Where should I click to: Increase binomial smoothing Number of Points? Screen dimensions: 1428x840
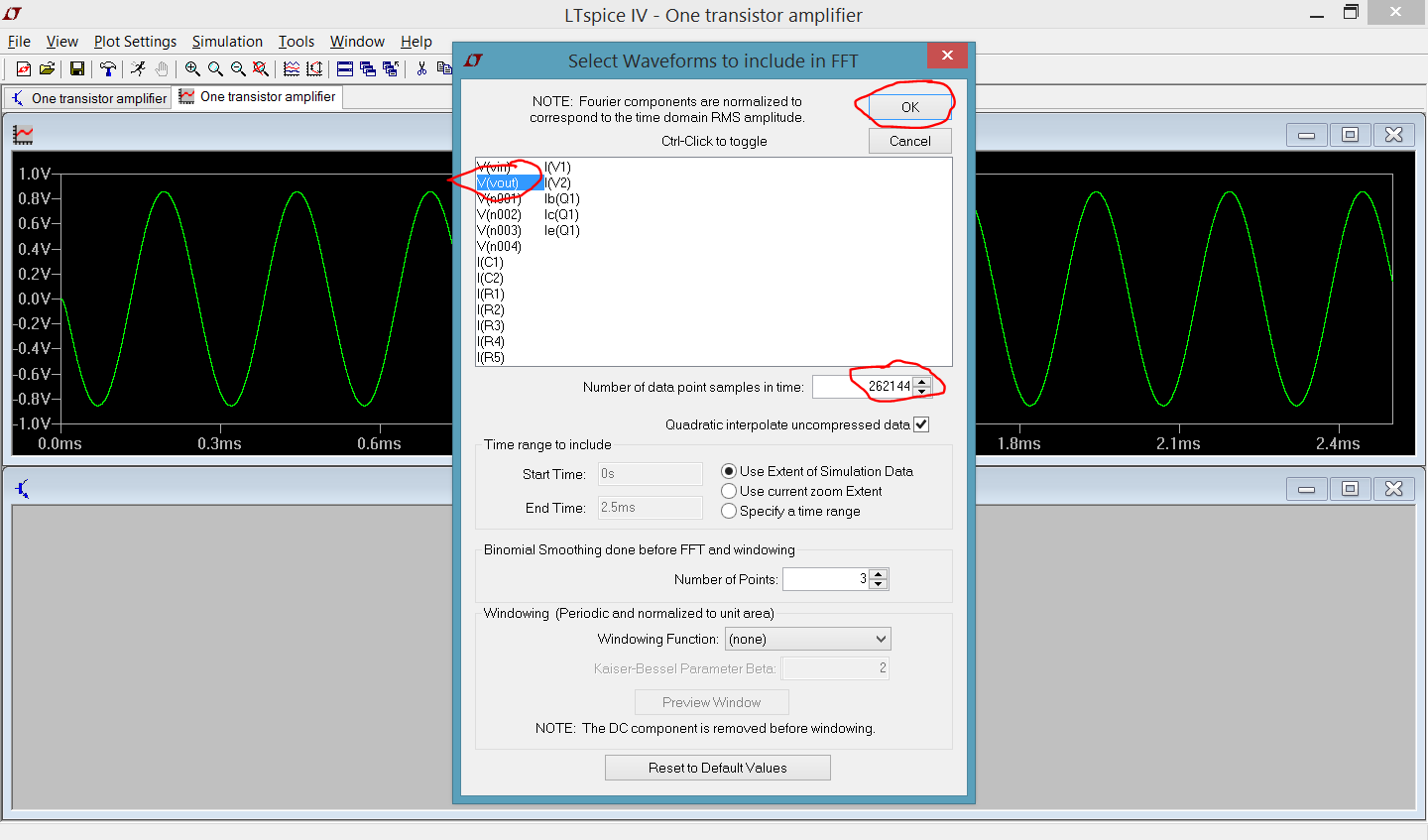[879, 574]
